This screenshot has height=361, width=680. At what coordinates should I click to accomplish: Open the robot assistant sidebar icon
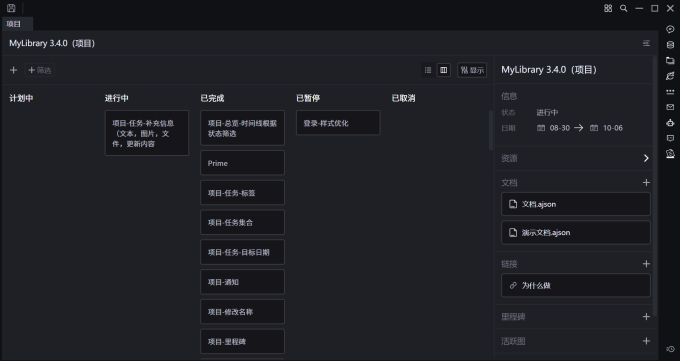(x=670, y=123)
